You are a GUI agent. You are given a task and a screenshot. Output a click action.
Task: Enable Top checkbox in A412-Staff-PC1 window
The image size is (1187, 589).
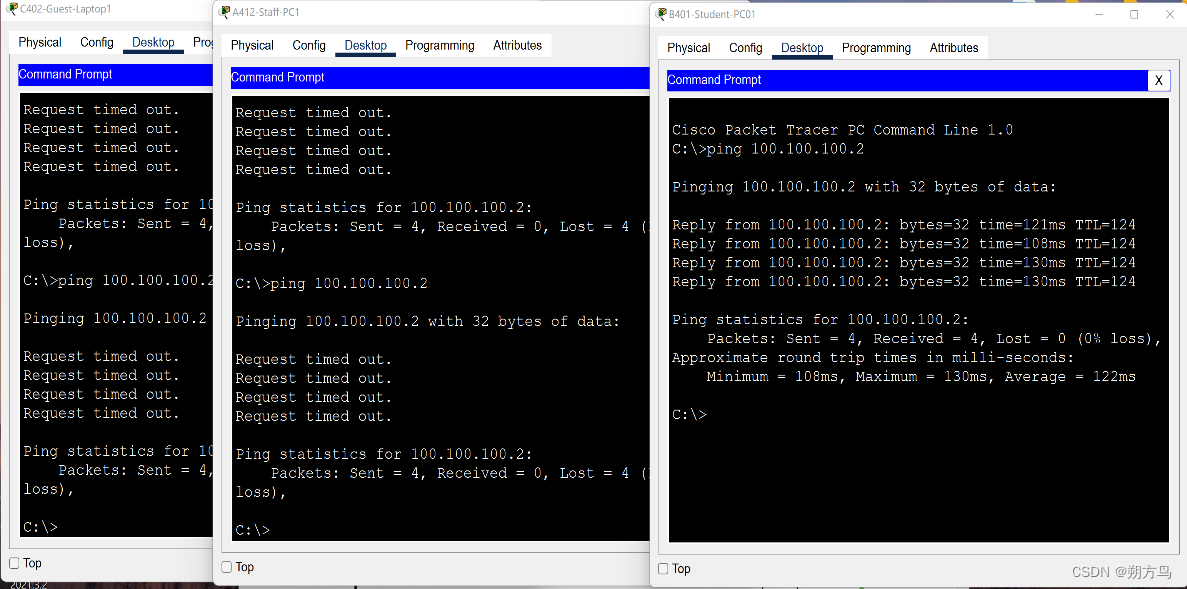coord(226,566)
